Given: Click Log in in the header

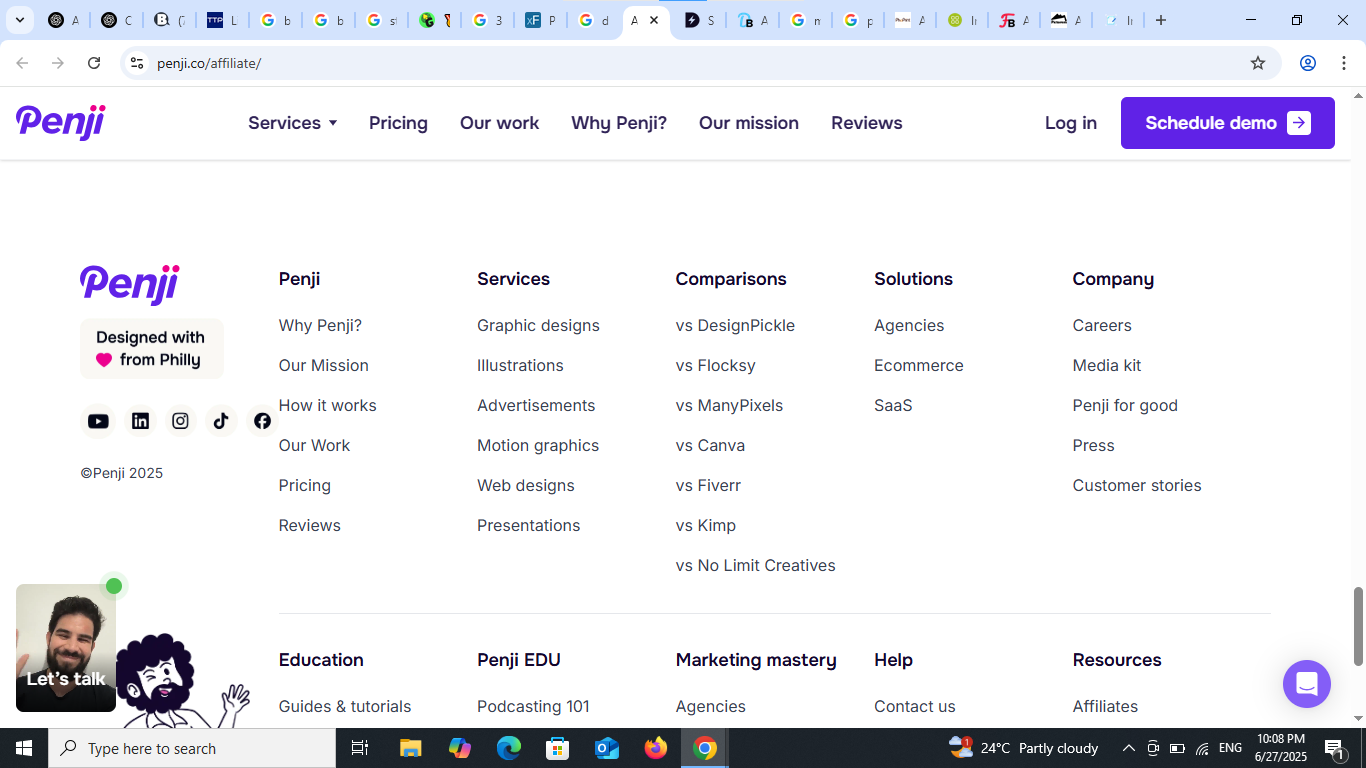Looking at the screenshot, I should (x=1071, y=123).
